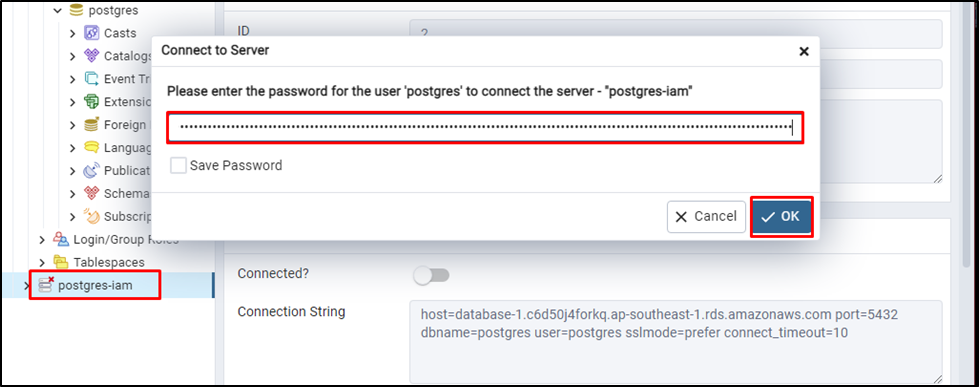979x387 pixels.
Task: Click the disconnected postgres-iam server icon
Action: click(x=46, y=285)
